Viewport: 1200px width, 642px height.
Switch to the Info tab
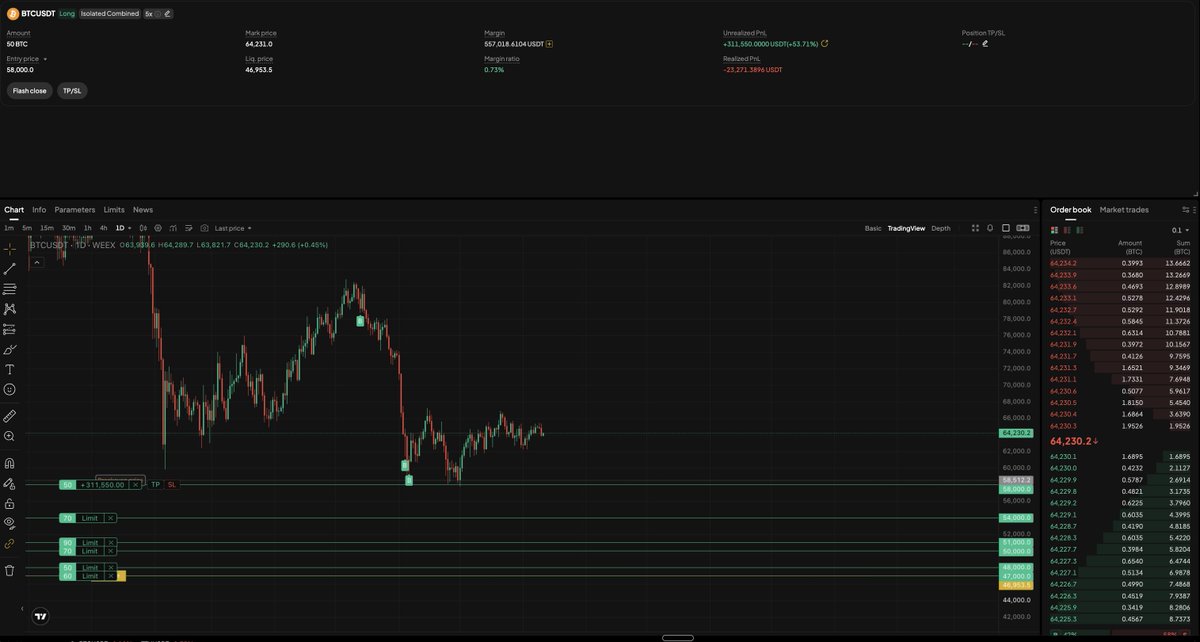(x=39, y=210)
